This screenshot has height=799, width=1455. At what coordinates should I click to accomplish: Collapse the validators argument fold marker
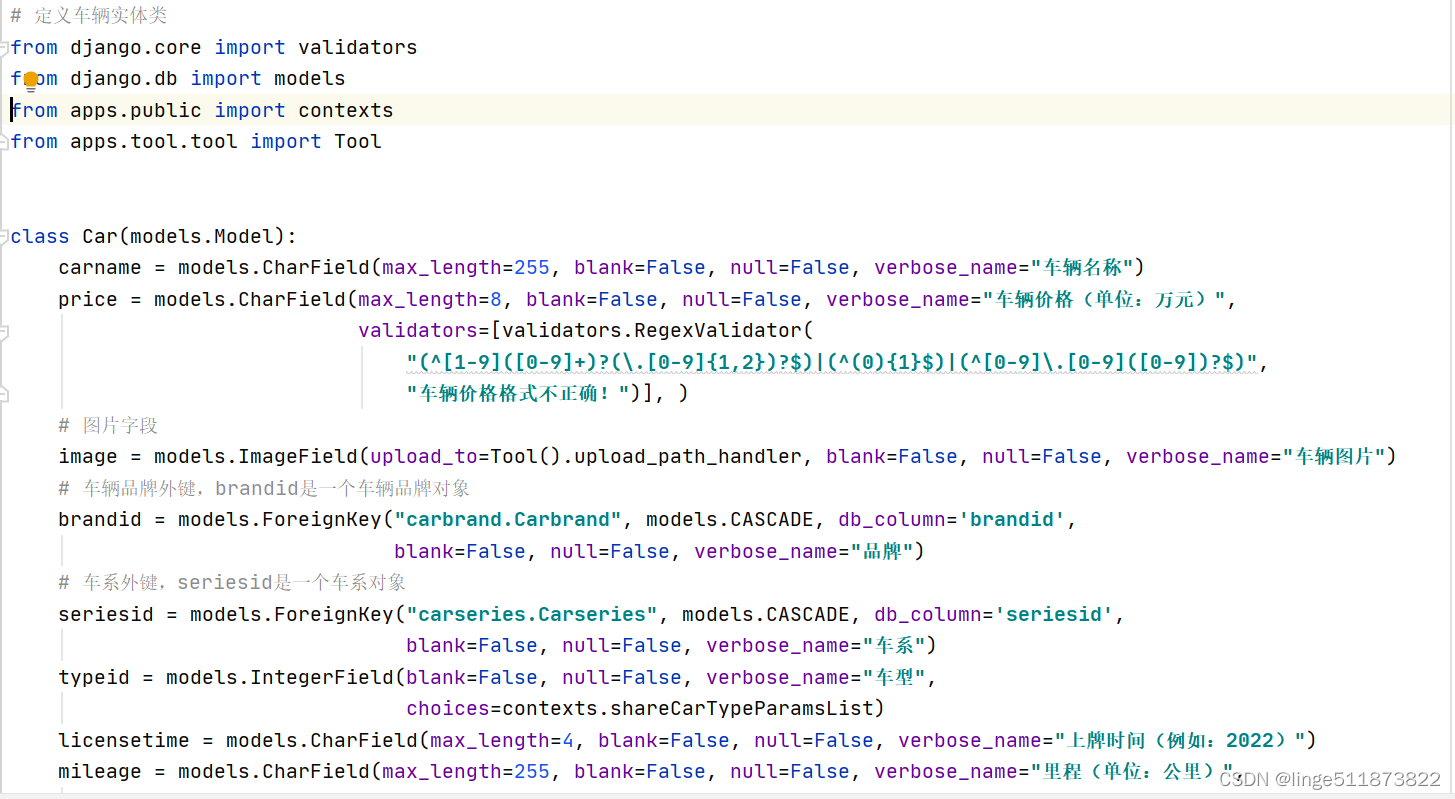click(x=4, y=331)
